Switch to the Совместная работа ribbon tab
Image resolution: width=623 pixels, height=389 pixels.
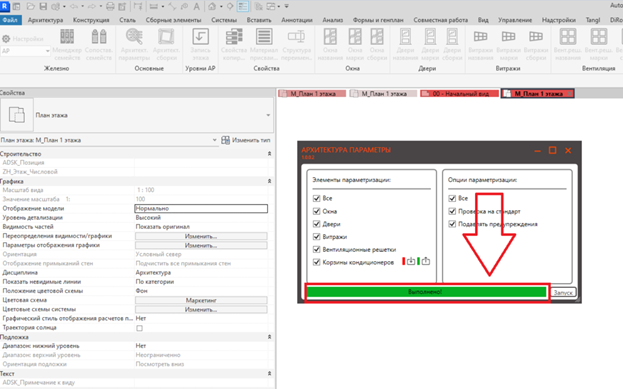tap(440, 20)
